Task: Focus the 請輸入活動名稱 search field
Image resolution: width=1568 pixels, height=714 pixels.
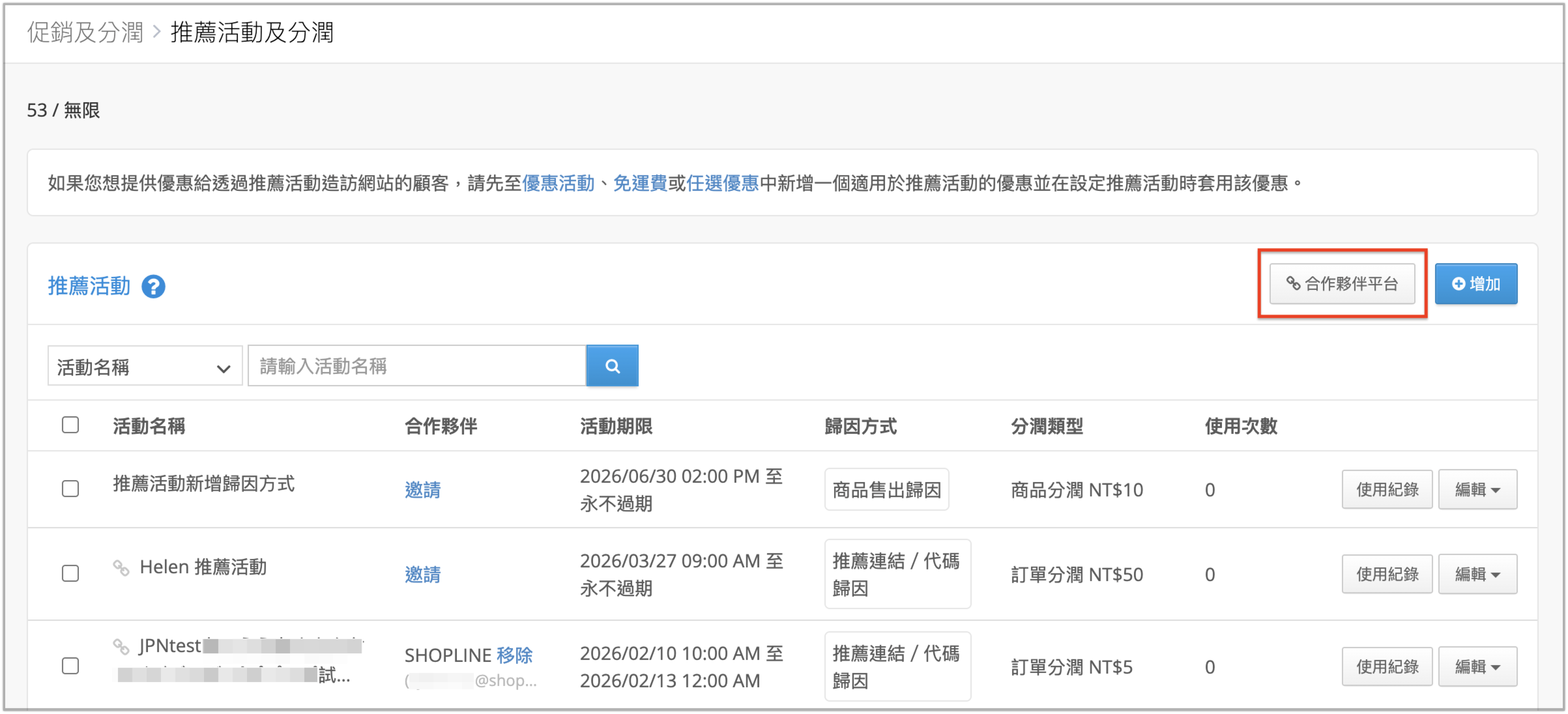Action: tap(417, 366)
